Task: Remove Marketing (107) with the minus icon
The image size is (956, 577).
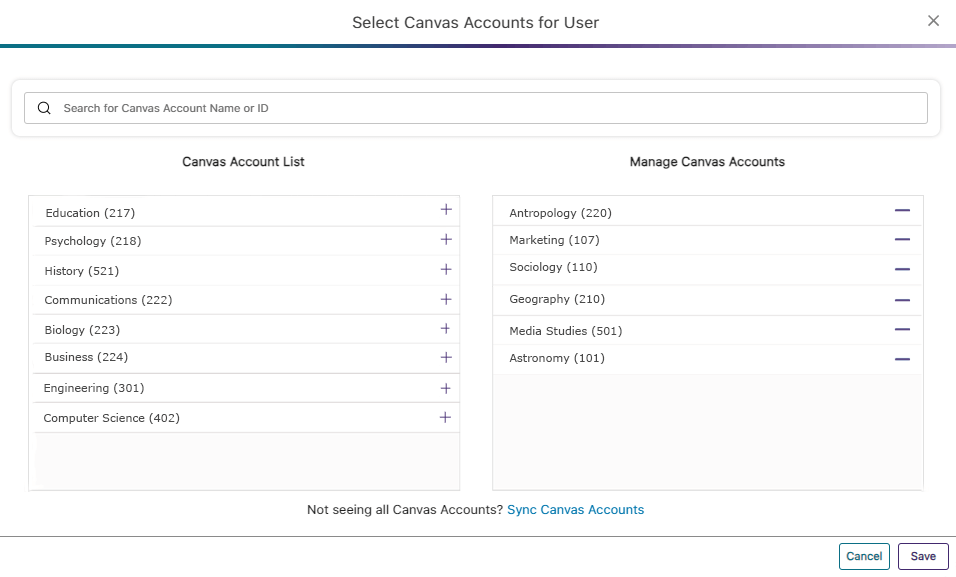Action: tap(902, 239)
